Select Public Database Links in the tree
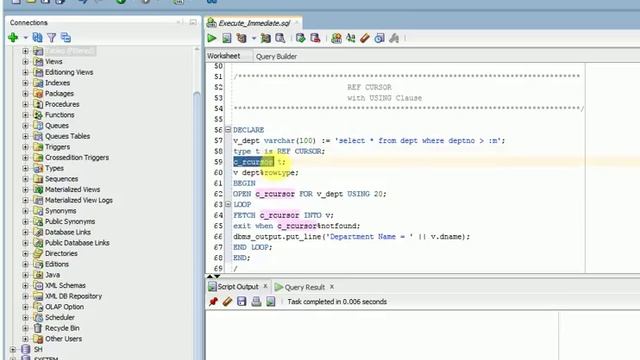 77,243
